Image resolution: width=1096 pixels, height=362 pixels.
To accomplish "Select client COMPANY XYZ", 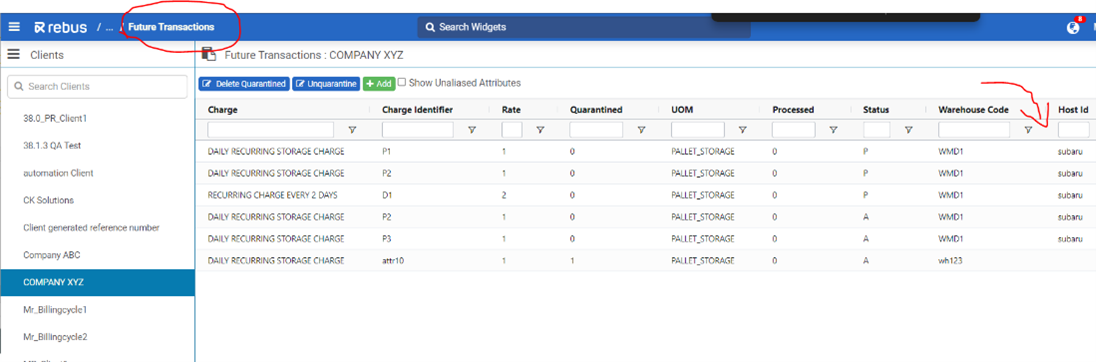I will [x=97, y=282].
